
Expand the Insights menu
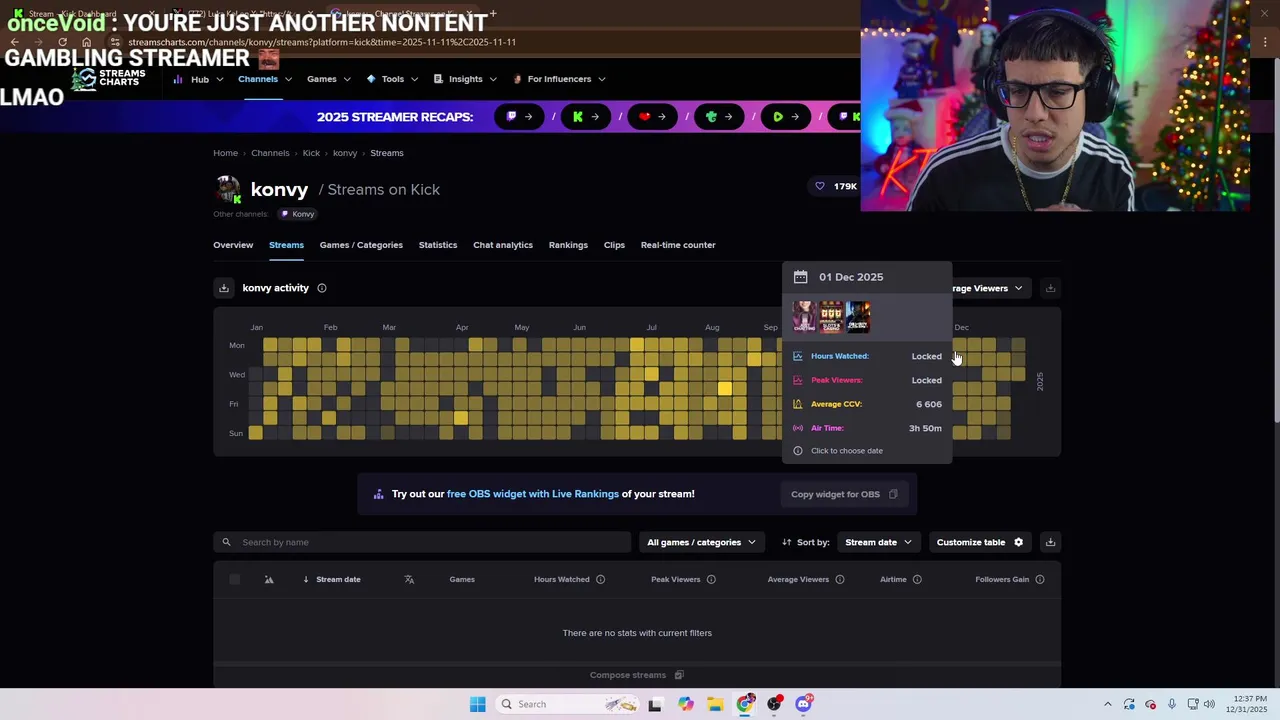[465, 79]
